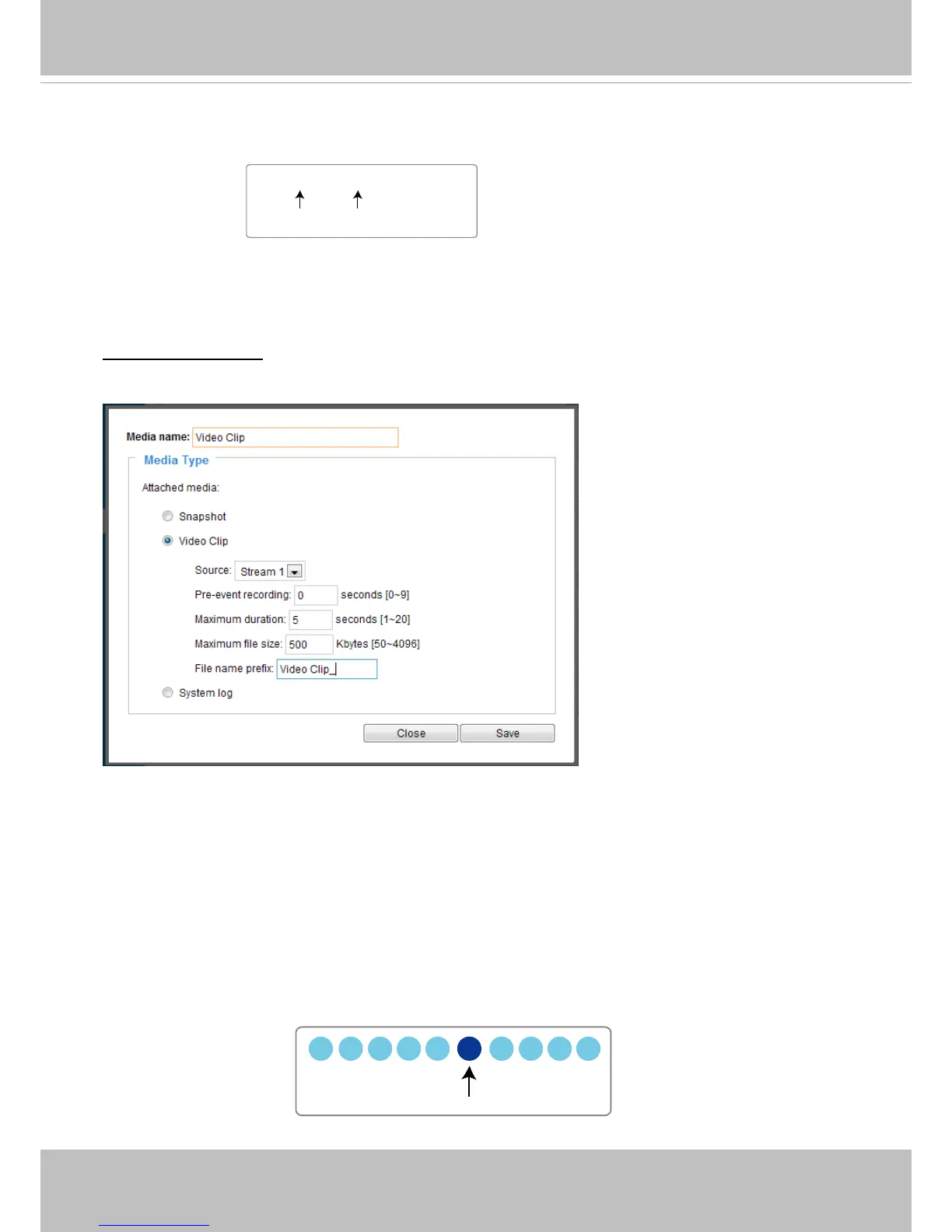Screen dimensions: 952x1232
Task: Click the 'Media name:' label
Action: pyautogui.click(x=158, y=437)
